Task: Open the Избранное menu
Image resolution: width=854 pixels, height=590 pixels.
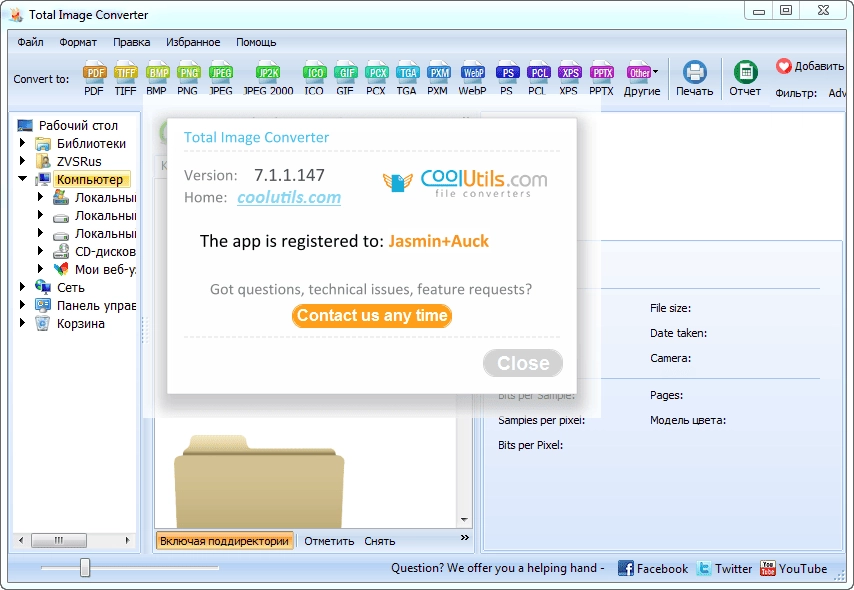Action: click(x=193, y=42)
